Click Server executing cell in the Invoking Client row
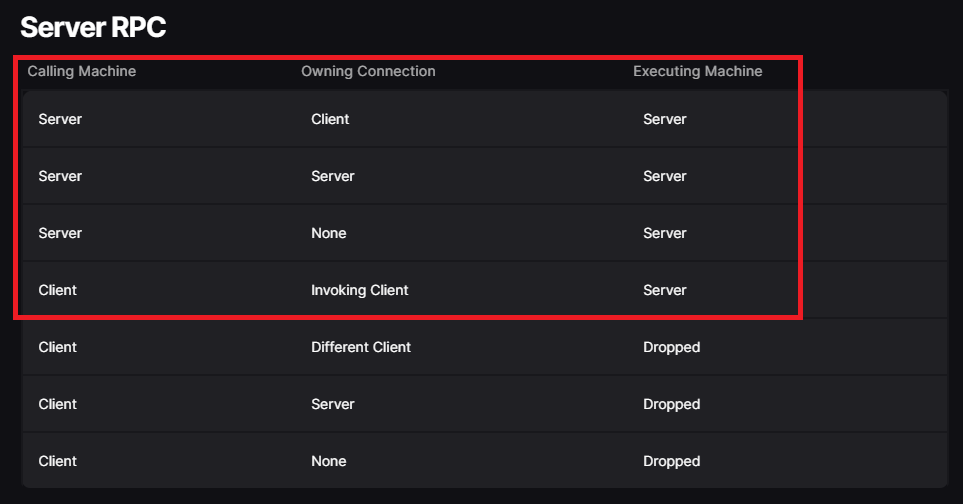 (x=665, y=290)
